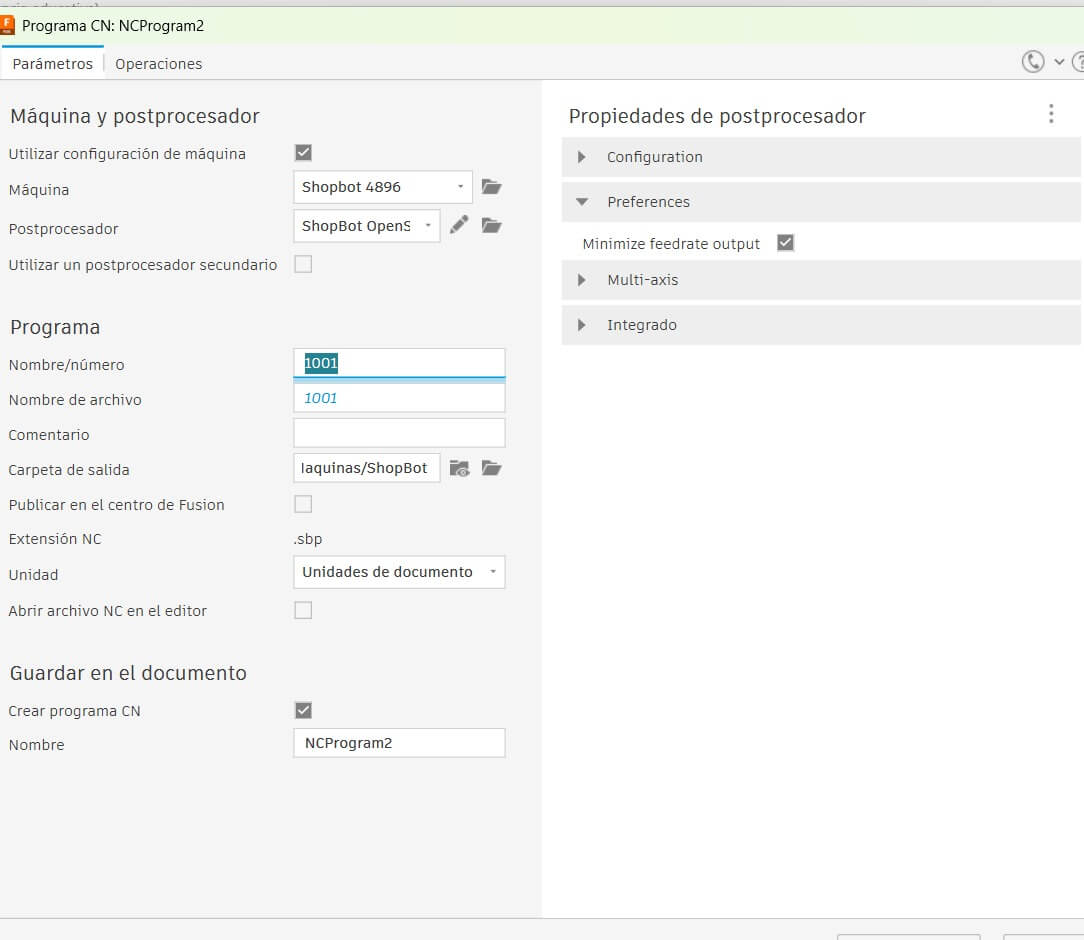This screenshot has height=940, width=1084.
Task: Uncheck Utilizar configuración de máquina
Action: pyautogui.click(x=303, y=152)
